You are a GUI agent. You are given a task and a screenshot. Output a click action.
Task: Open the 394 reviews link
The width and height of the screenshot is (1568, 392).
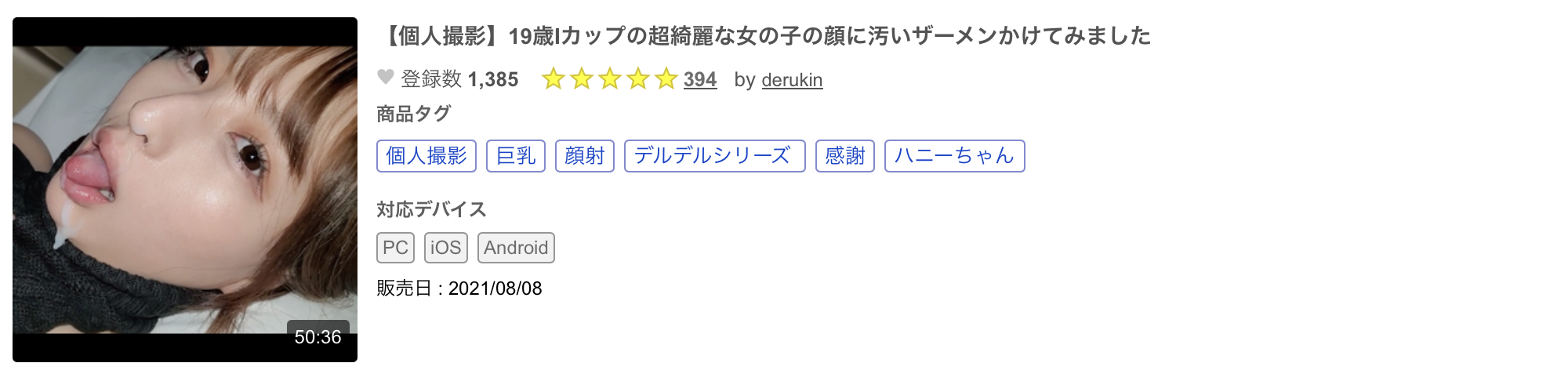699,80
